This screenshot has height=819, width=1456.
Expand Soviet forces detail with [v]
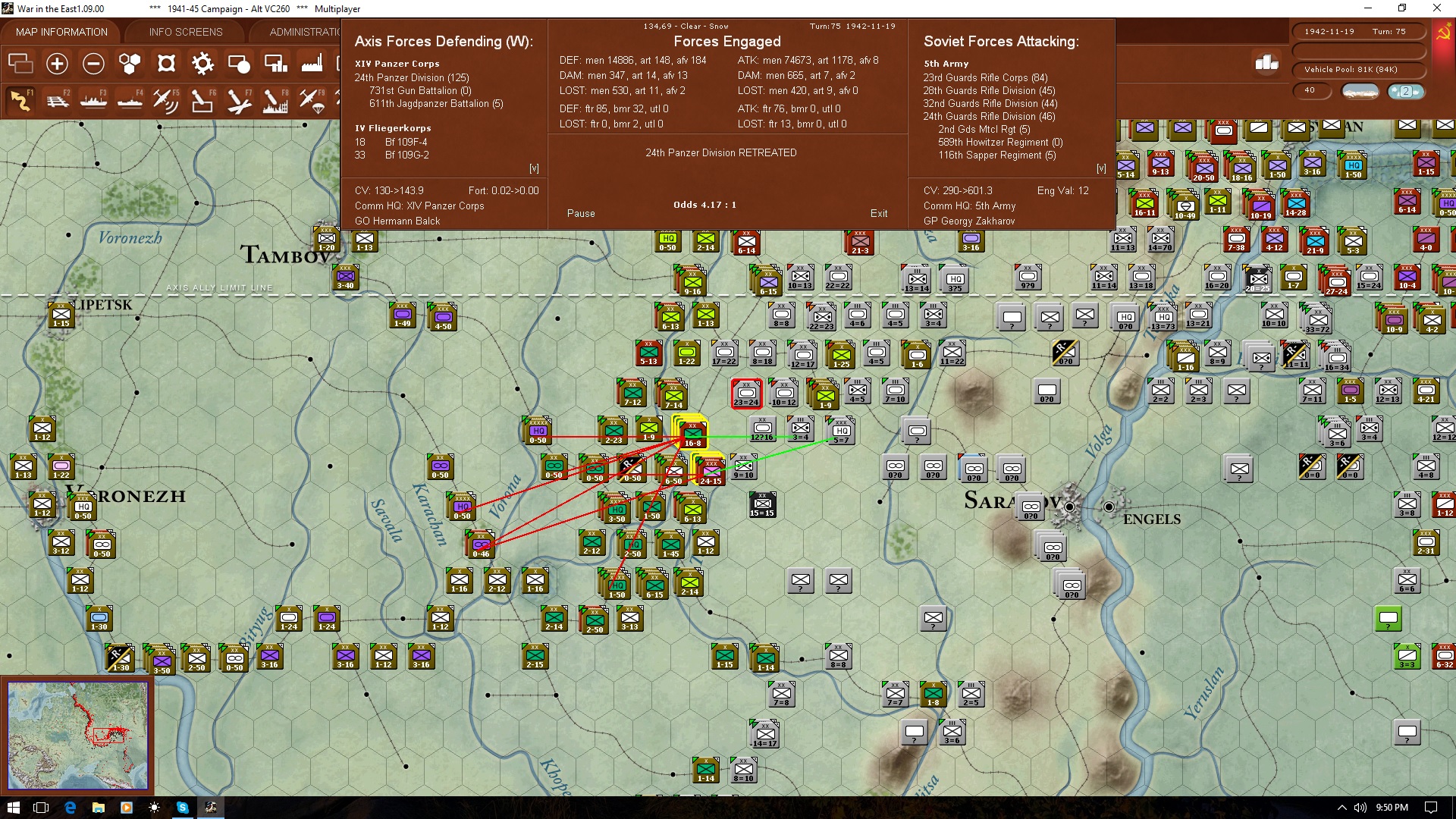[x=1101, y=168]
